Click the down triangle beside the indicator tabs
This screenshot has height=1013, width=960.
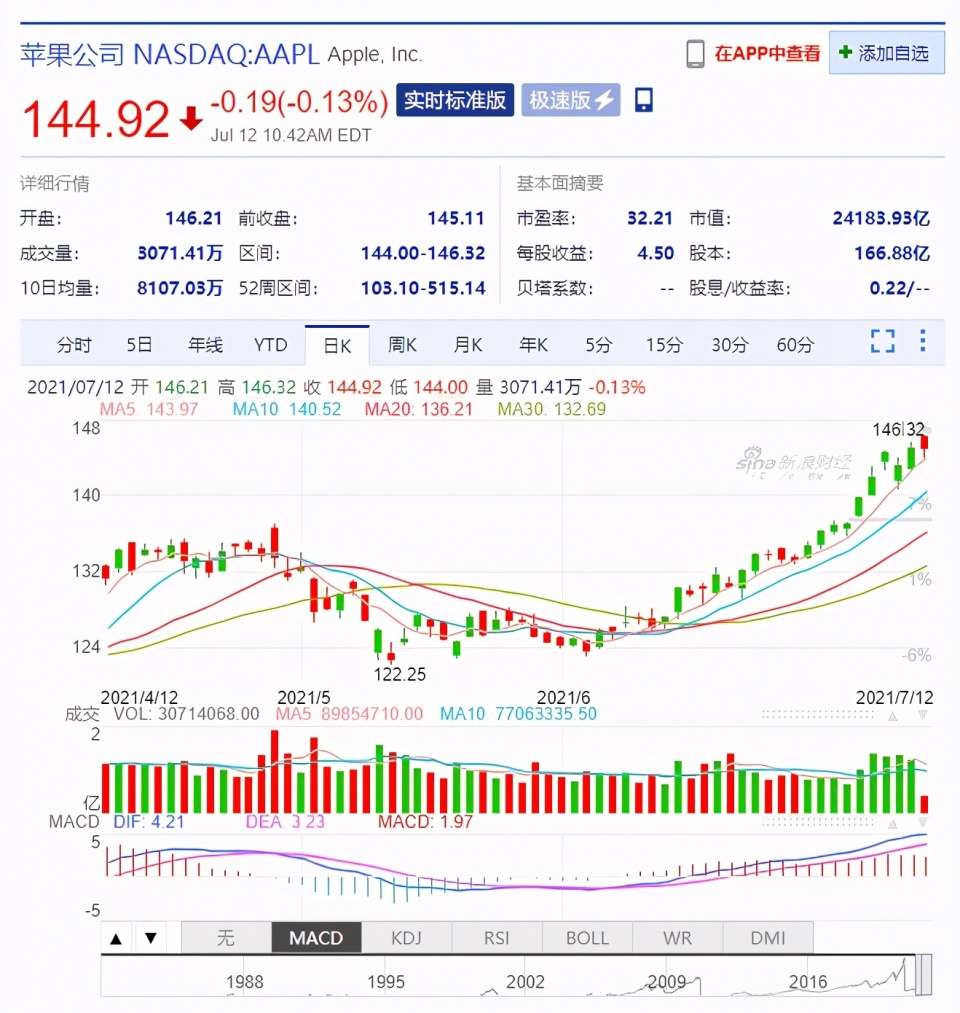pyautogui.click(x=151, y=939)
